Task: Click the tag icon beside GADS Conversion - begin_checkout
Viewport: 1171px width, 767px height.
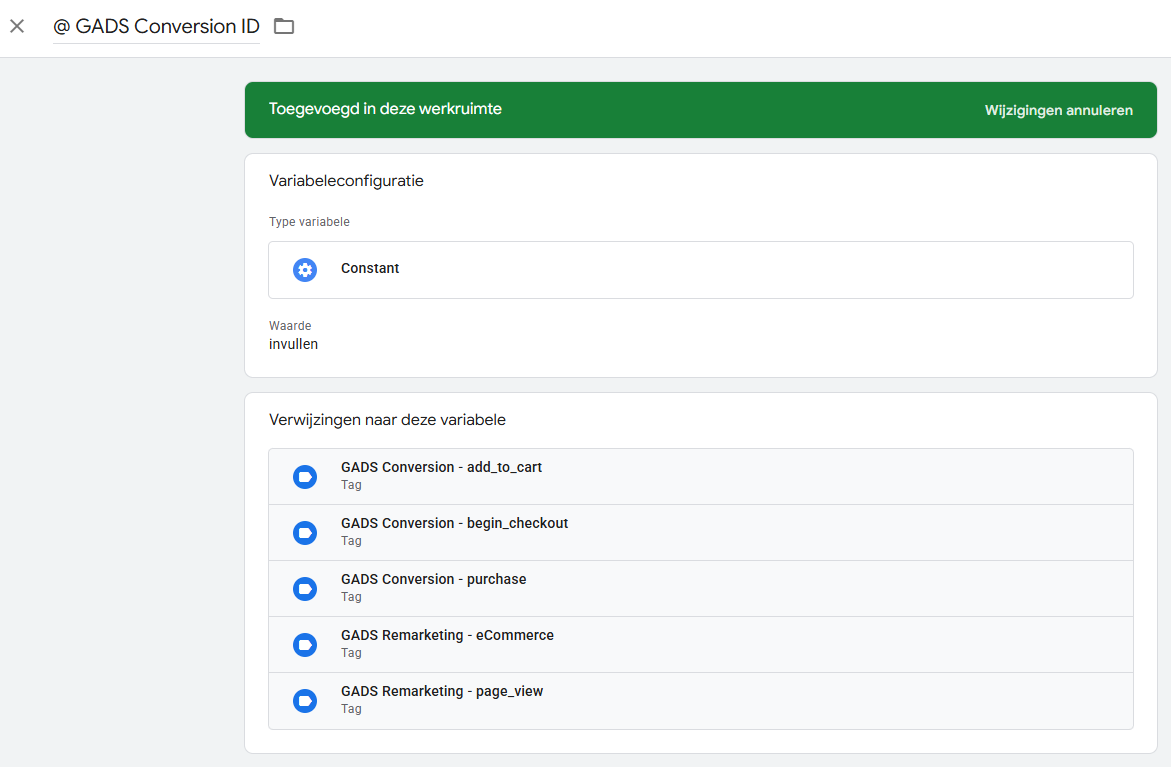Action: coord(305,533)
